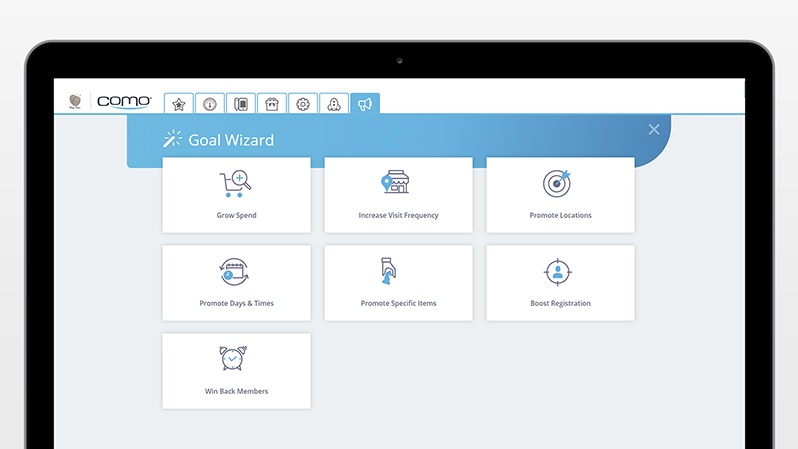Choose the Boost Registration goal
This screenshot has height=449, width=798.
(560, 283)
